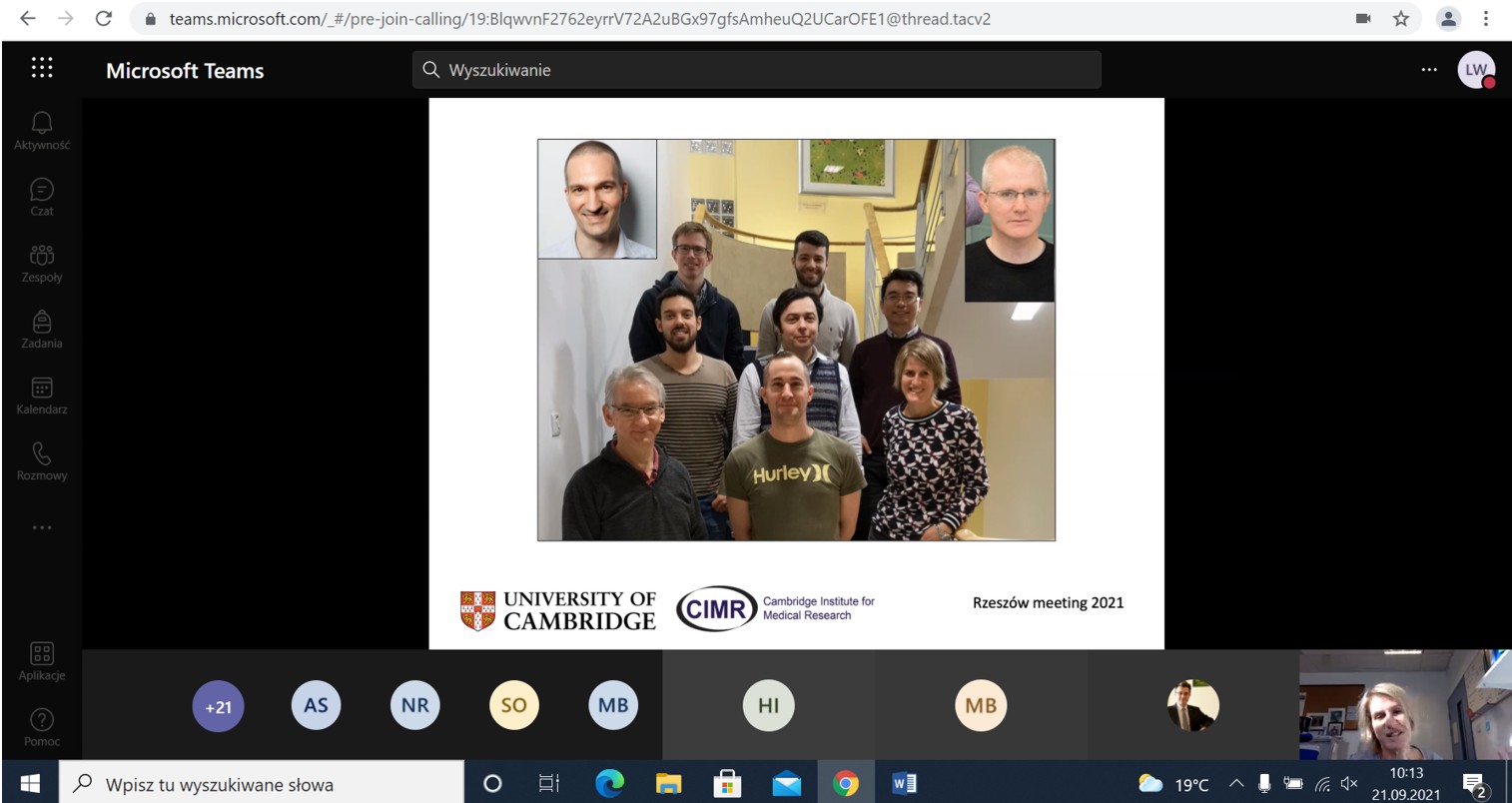Open the Kalendarz calendar
The height and width of the screenshot is (803, 1512).
tap(41, 395)
